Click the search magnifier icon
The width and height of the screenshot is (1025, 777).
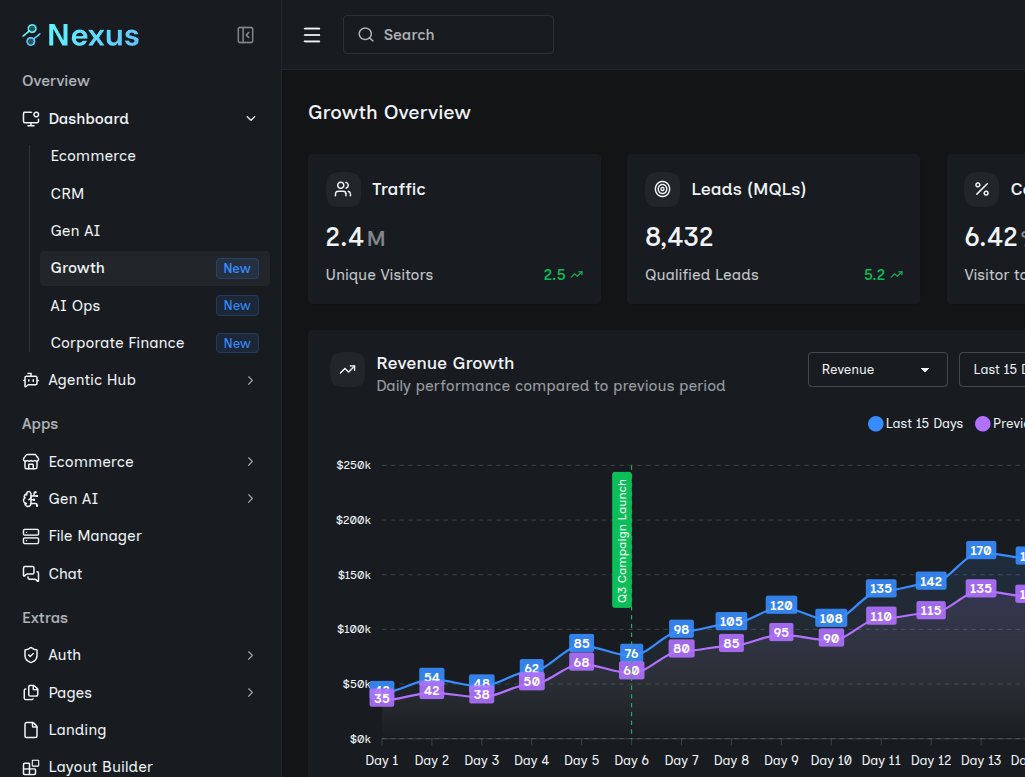point(366,35)
